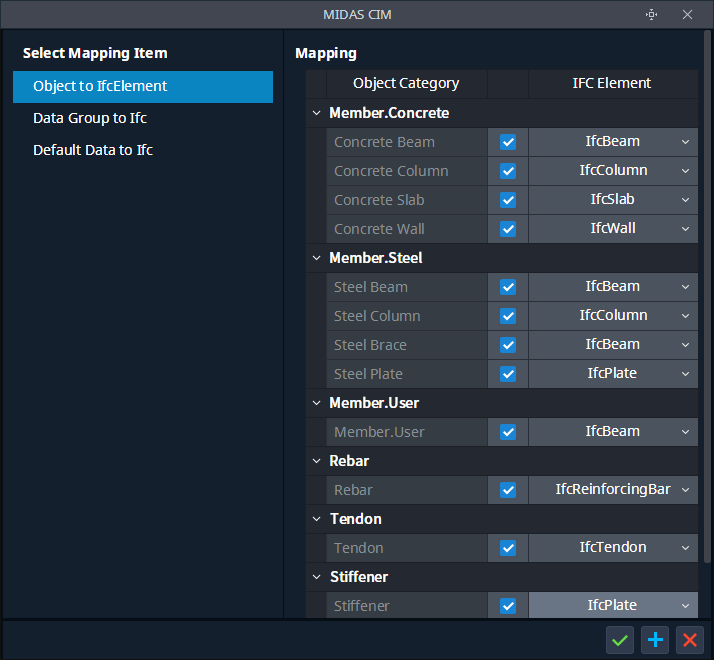Collapse the Member.Steel group

pyautogui.click(x=316, y=258)
